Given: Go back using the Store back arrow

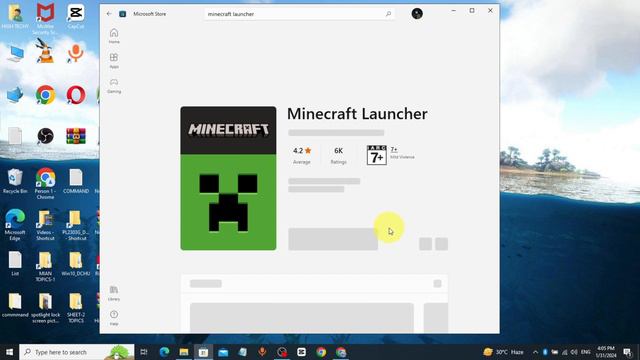Looking at the screenshot, I should click(x=109, y=13).
